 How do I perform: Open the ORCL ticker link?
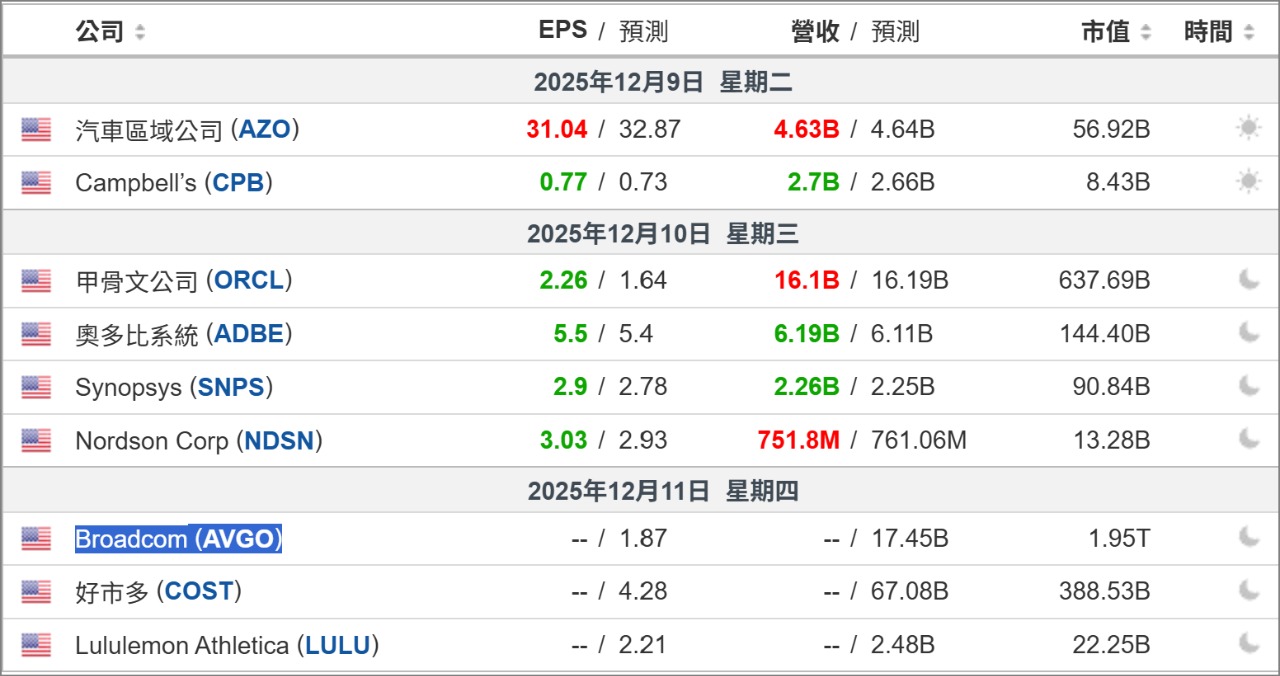click(249, 281)
